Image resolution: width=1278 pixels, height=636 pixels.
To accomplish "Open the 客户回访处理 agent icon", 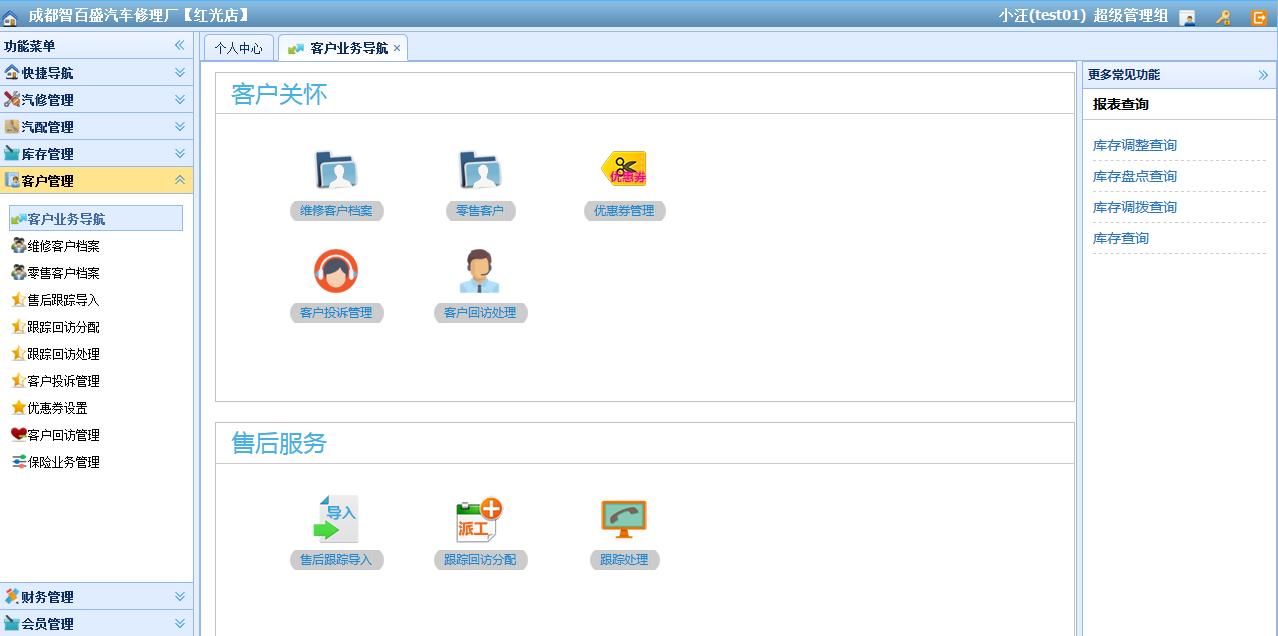I will 480,271.
